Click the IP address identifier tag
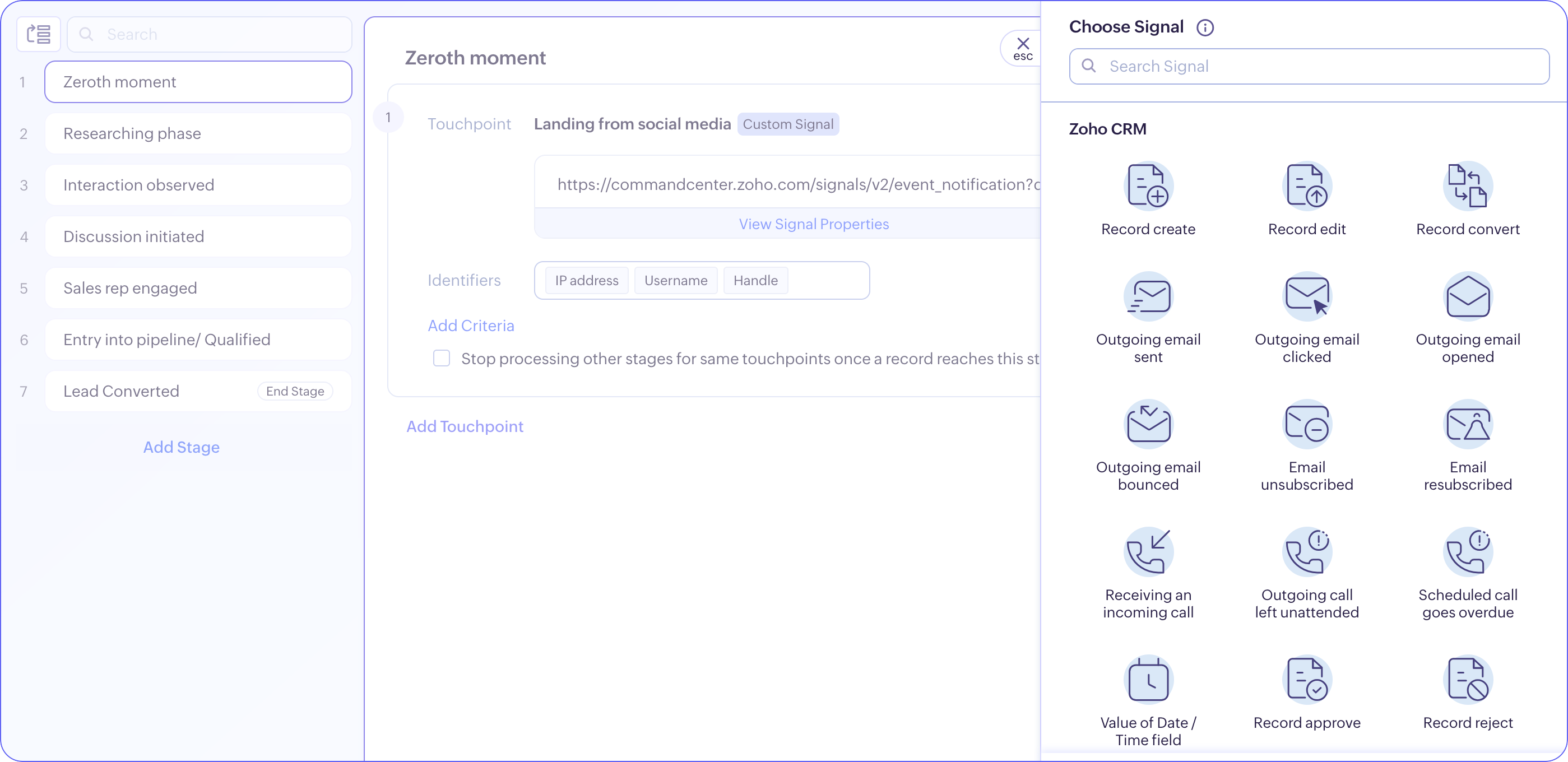The image size is (1568, 762). (x=586, y=280)
